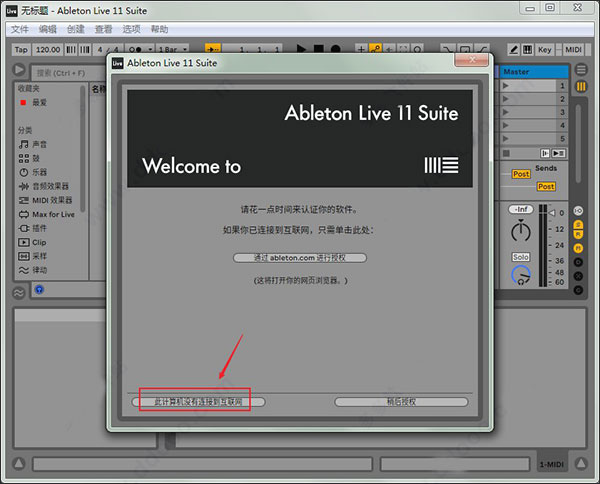Select Max for Live in browser
Viewport: 600px width, 484px height.
pyautogui.click(x=52, y=214)
